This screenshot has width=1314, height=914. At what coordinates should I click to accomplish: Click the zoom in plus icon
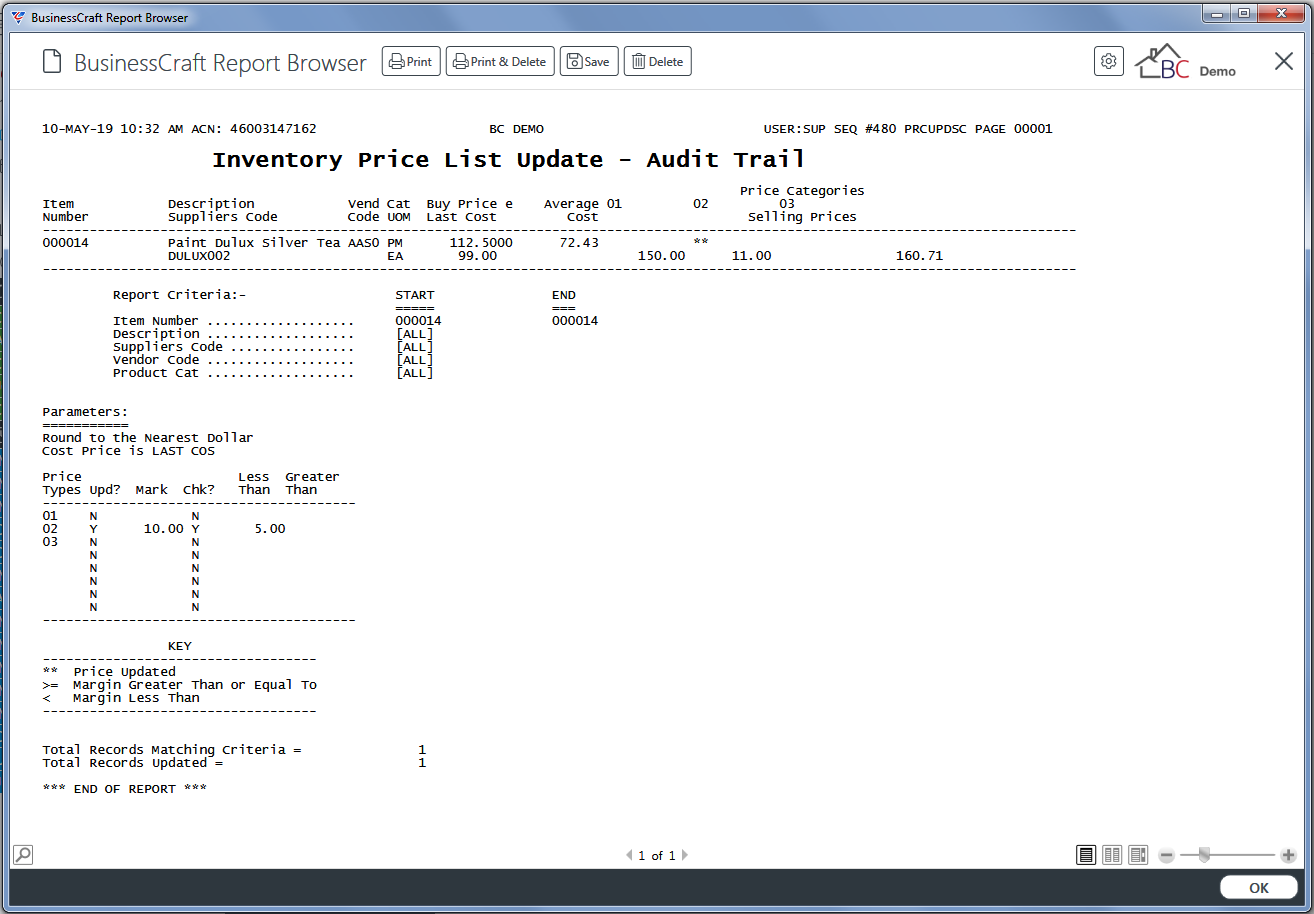pos(1288,855)
